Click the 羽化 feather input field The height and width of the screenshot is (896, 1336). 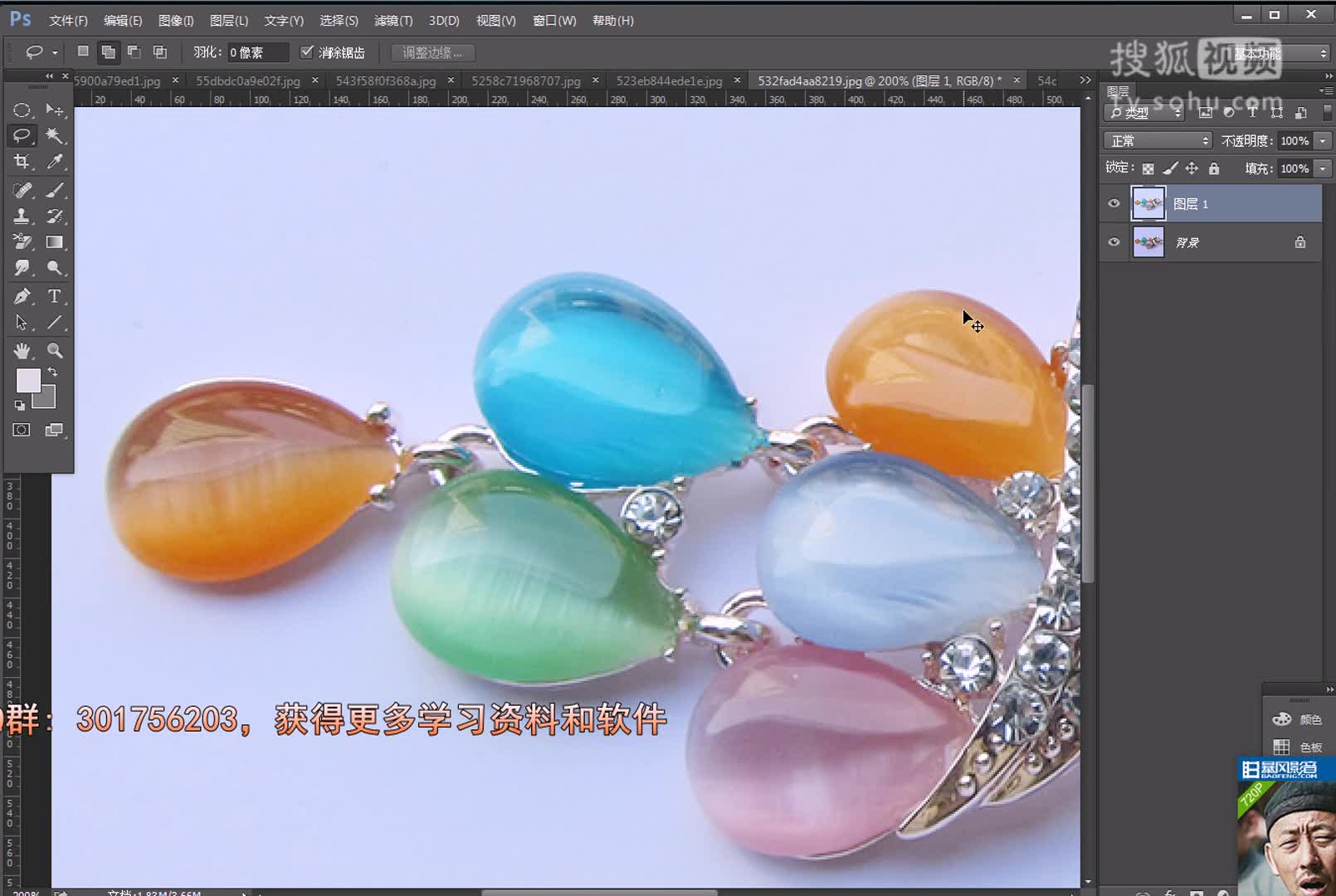pyautogui.click(x=259, y=52)
